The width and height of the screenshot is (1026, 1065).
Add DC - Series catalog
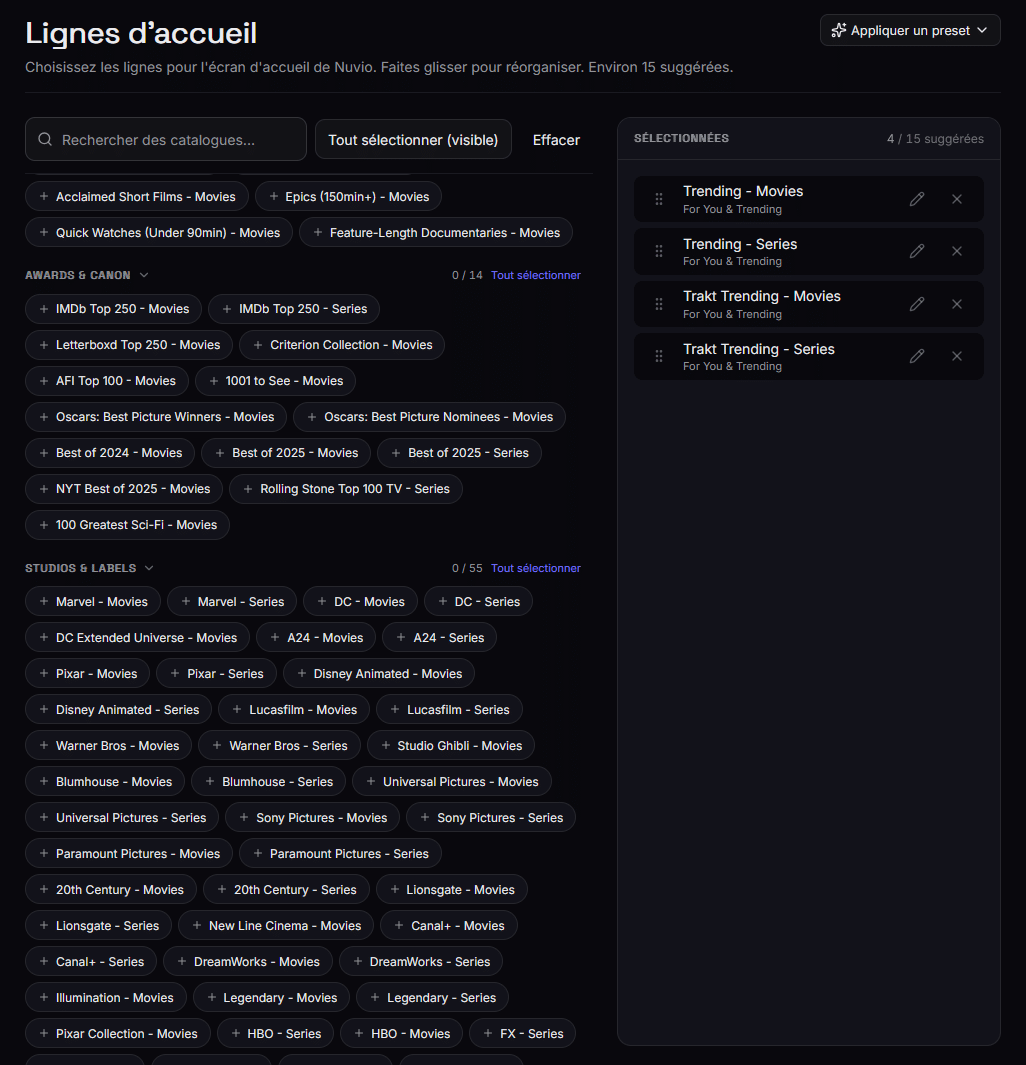(479, 602)
